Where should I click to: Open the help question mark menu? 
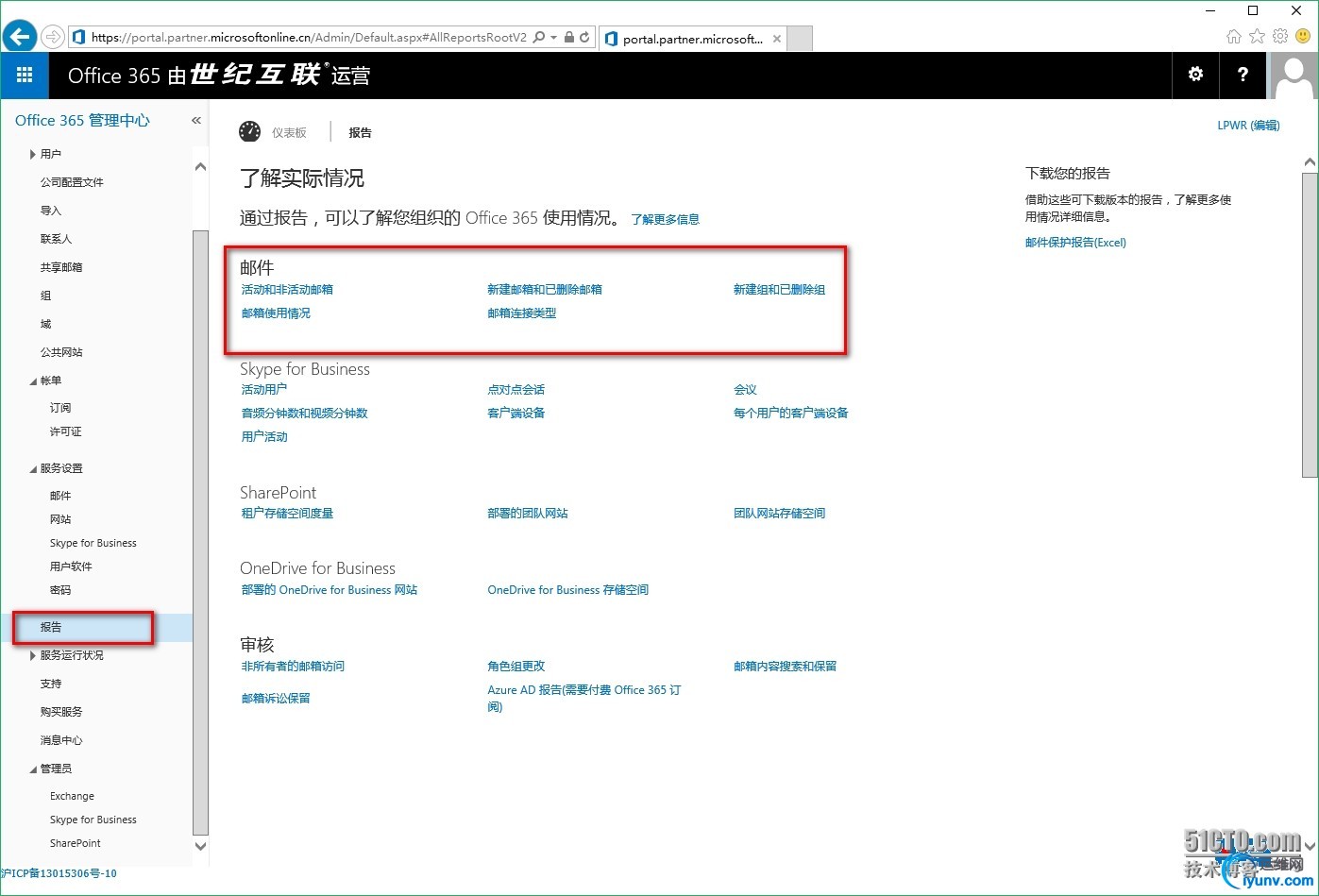1243,75
